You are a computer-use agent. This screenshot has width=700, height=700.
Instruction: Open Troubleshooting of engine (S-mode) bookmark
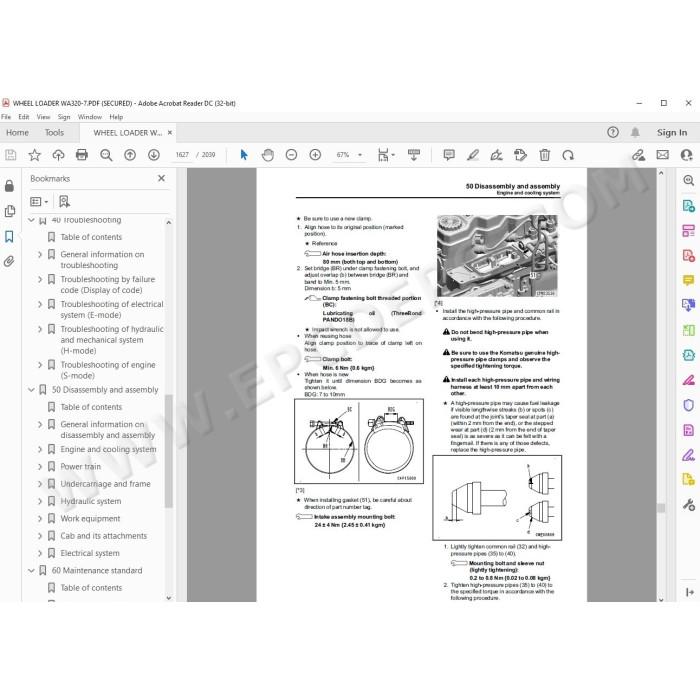[x=108, y=370]
